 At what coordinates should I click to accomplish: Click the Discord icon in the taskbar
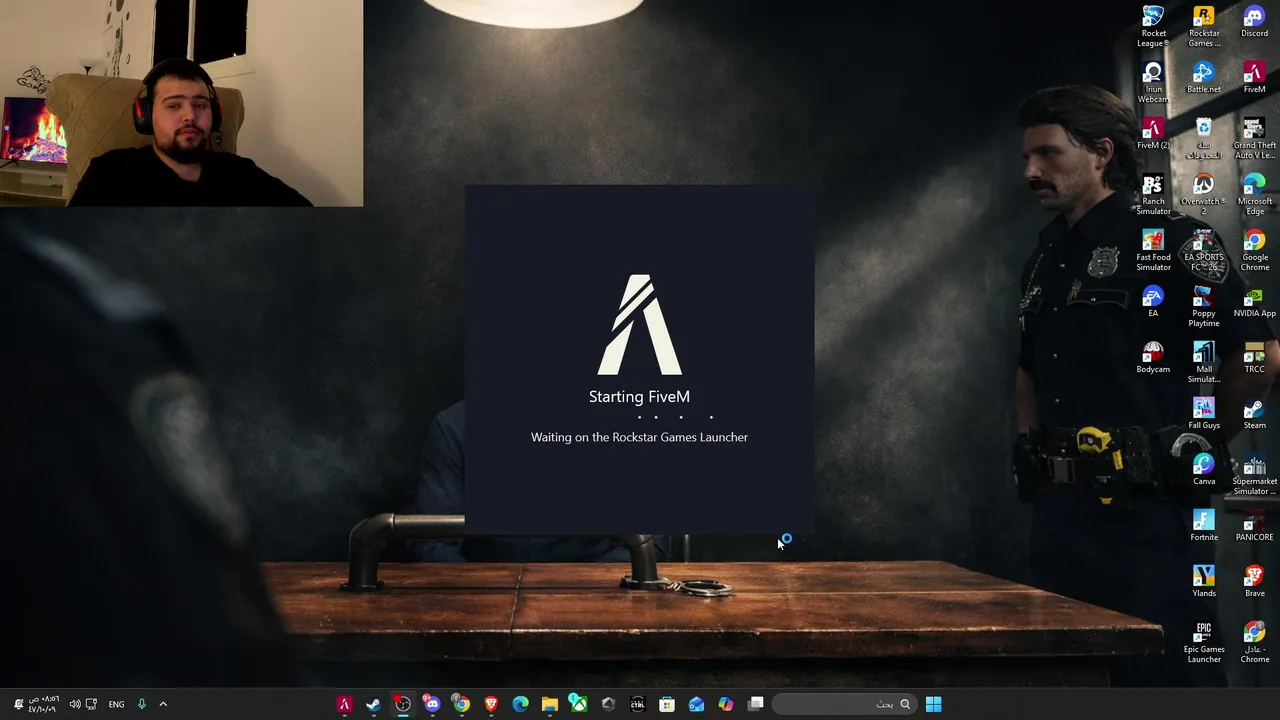(x=431, y=704)
